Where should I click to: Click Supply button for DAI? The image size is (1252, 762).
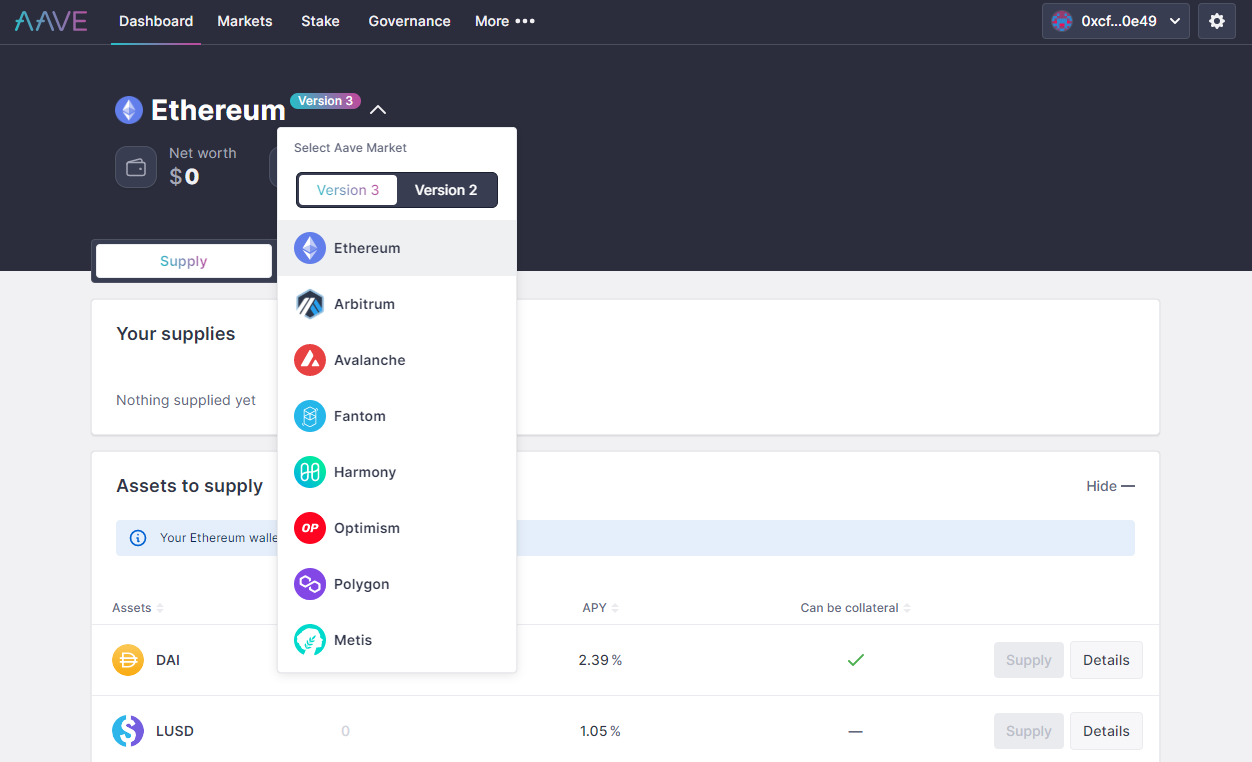(x=1029, y=660)
